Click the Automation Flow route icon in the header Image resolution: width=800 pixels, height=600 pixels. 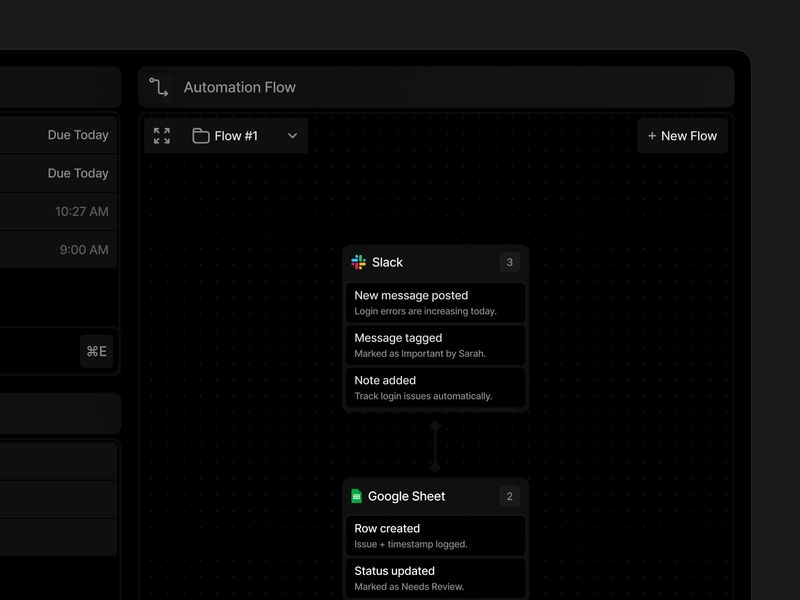coord(160,87)
